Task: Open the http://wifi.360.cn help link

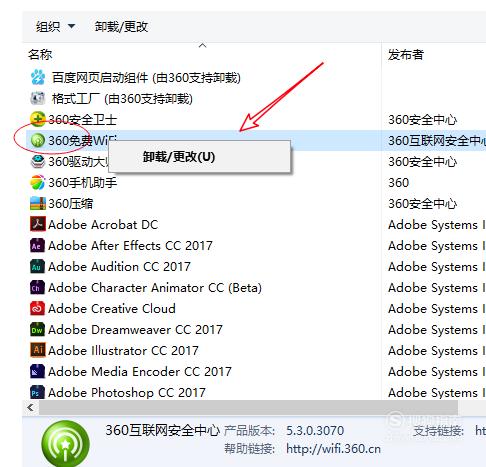Action: [x=333, y=449]
